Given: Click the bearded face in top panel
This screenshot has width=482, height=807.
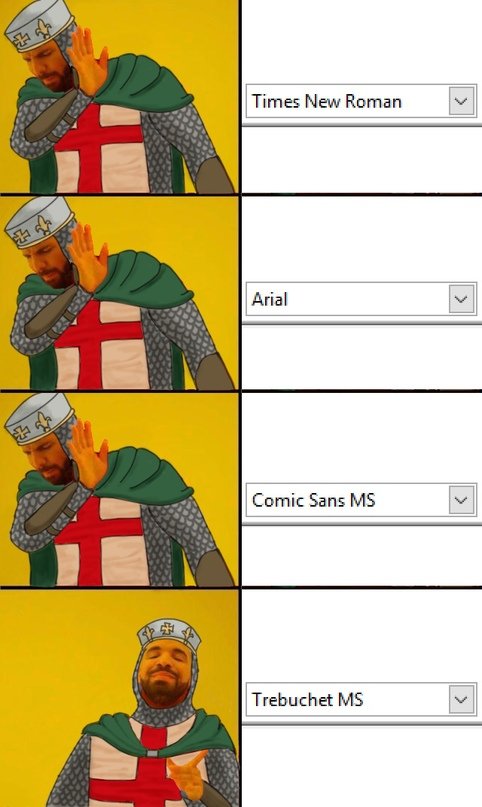Looking at the screenshot, I should [51, 67].
